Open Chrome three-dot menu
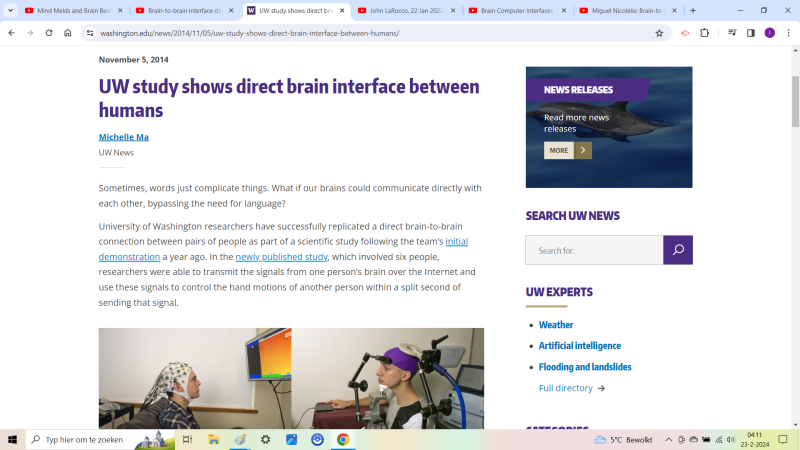 pyautogui.click(x=788, y=33)
